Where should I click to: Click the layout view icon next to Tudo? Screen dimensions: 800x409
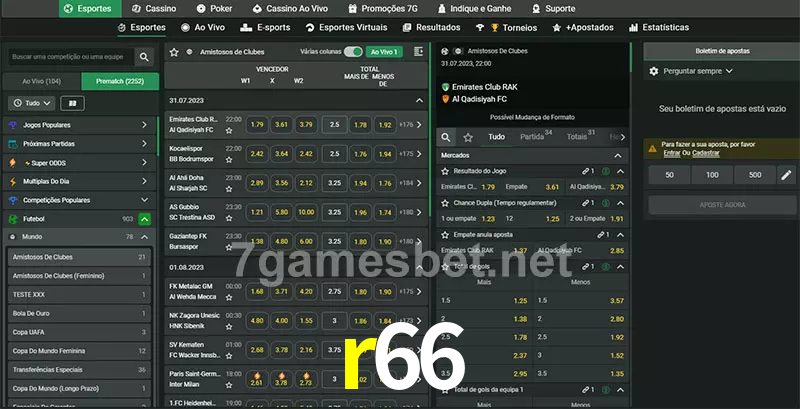(72, 103)
